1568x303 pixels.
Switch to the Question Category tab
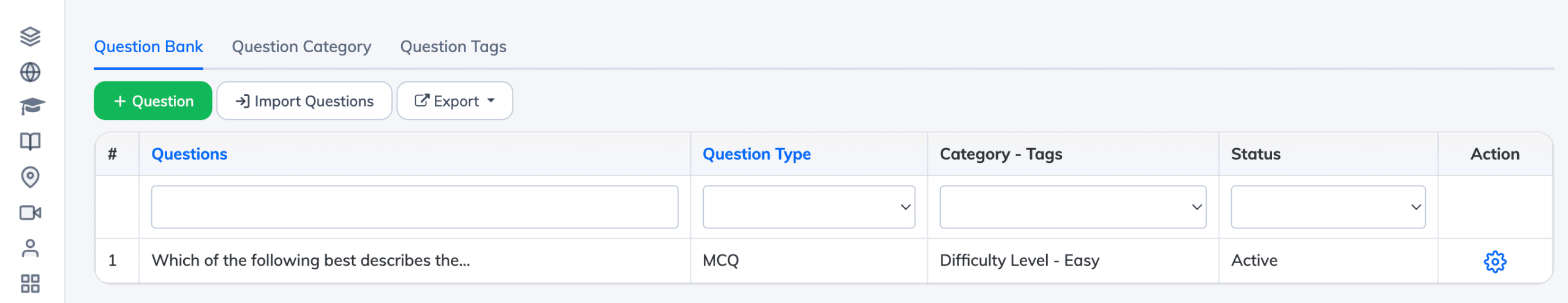[301, 47]
